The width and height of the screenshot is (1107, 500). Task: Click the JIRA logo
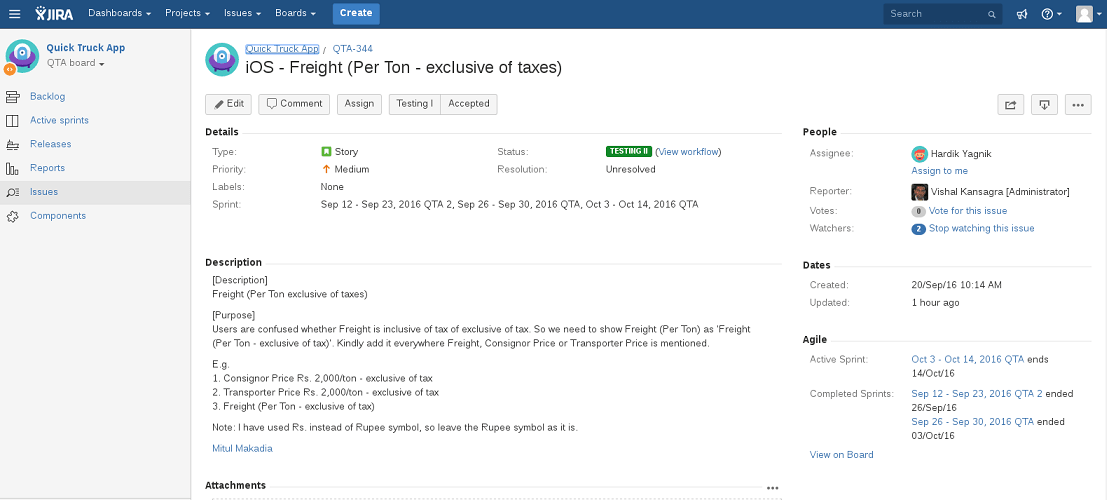(x=54, y=13)
